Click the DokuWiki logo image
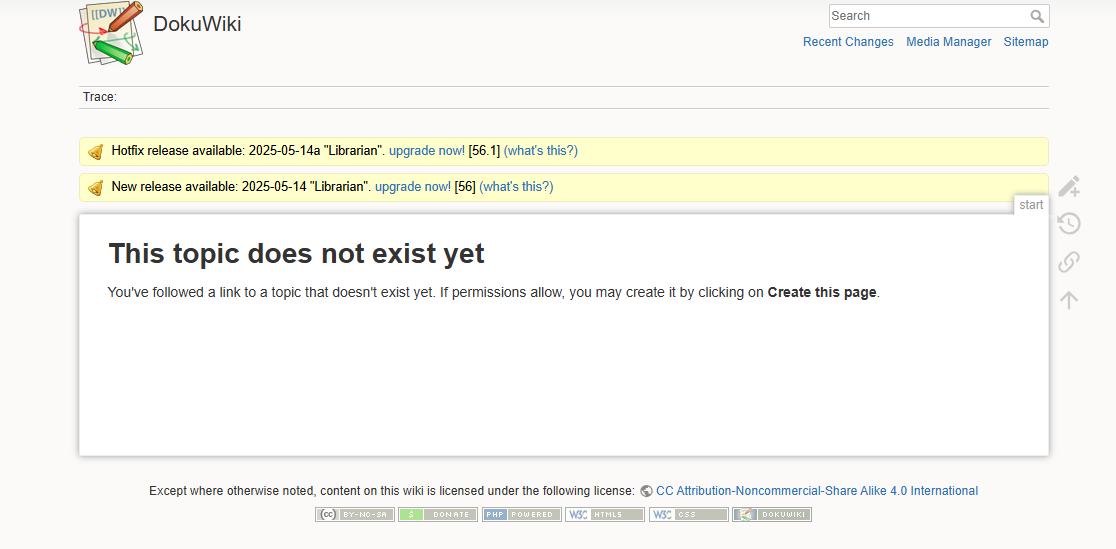Viewport: 1116px width, 549px height. click(112, 34)
